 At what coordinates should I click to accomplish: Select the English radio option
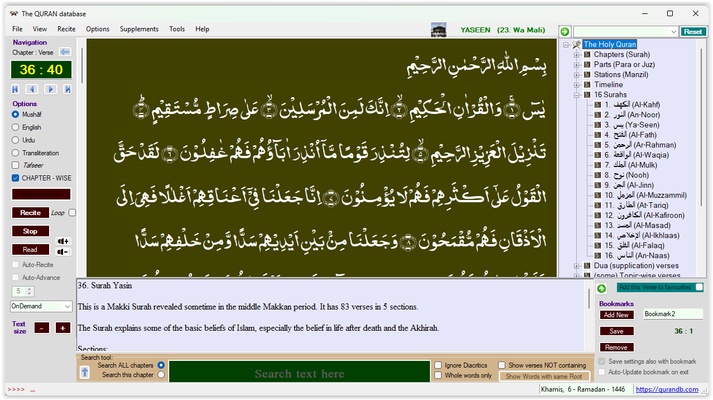click(x=15, y=127)
